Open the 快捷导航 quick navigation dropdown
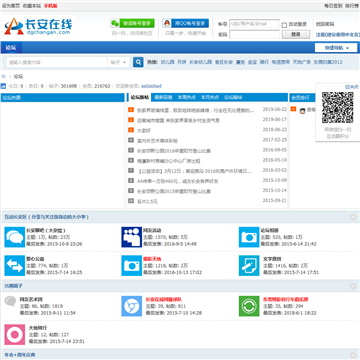The width and height of the screenshot is (360, 360). pos(336,48)
